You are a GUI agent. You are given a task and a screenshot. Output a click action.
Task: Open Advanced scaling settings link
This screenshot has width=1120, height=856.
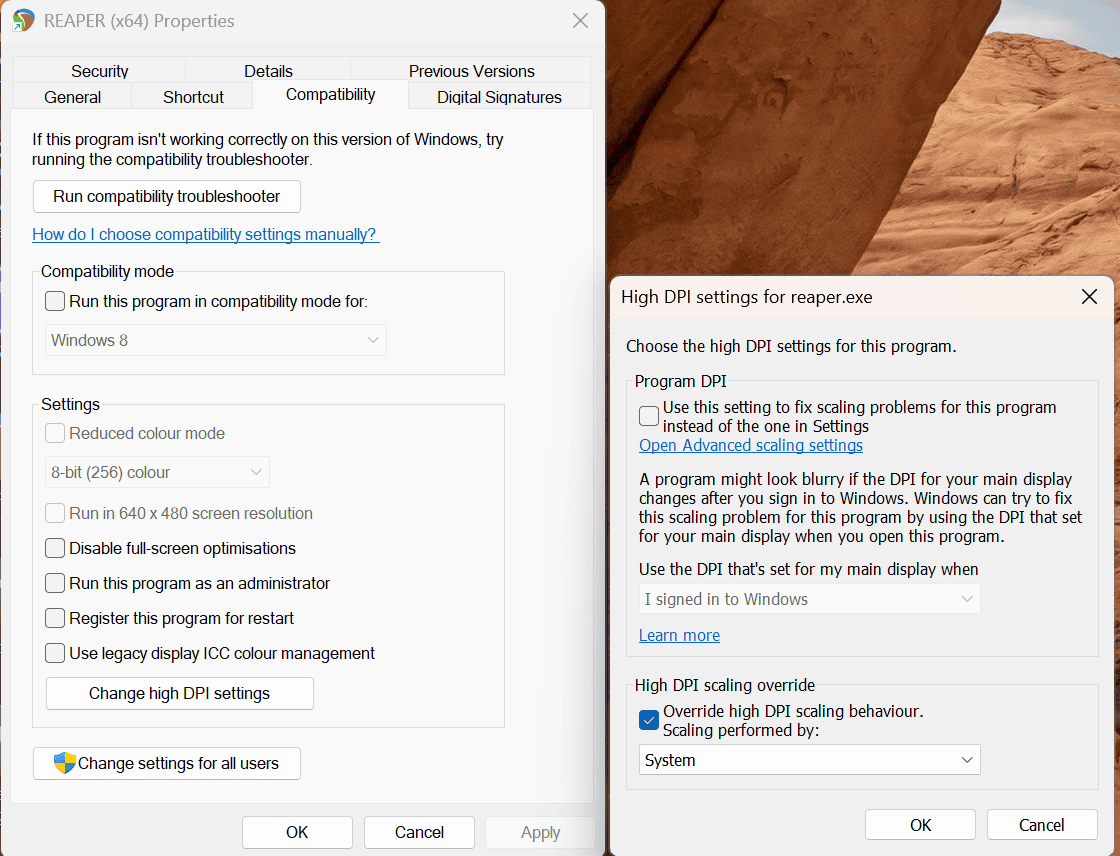coord(751,445)
